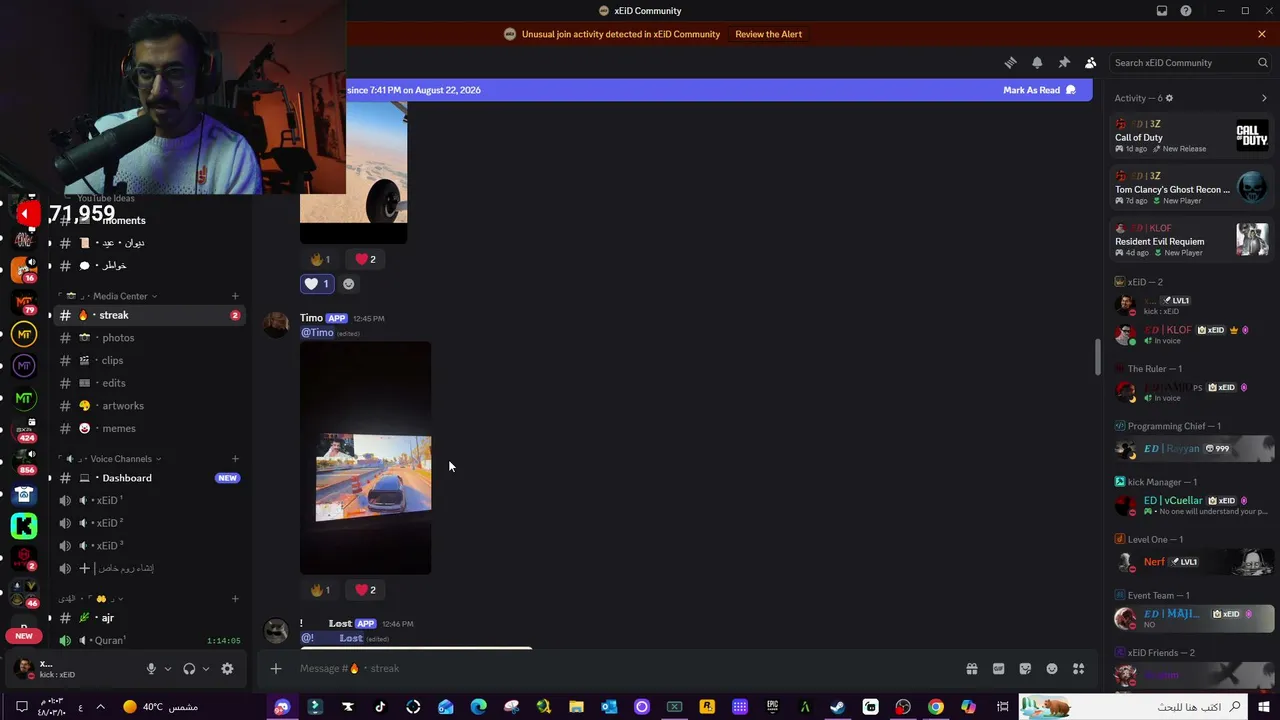Deafen with the headphones button
Screen dimensions: 1280x720
[x=189, y=669]
